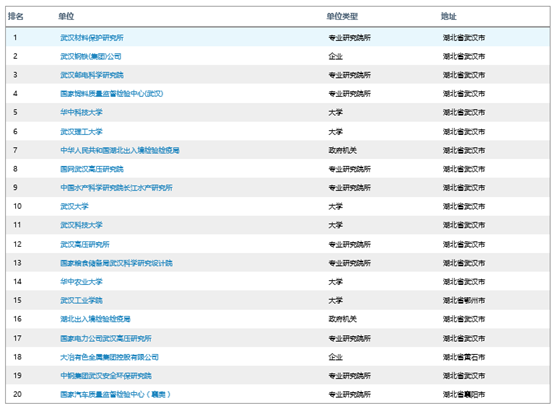Select the 武汉大学 link
The image size is (558, 412).
coord(74,206)
